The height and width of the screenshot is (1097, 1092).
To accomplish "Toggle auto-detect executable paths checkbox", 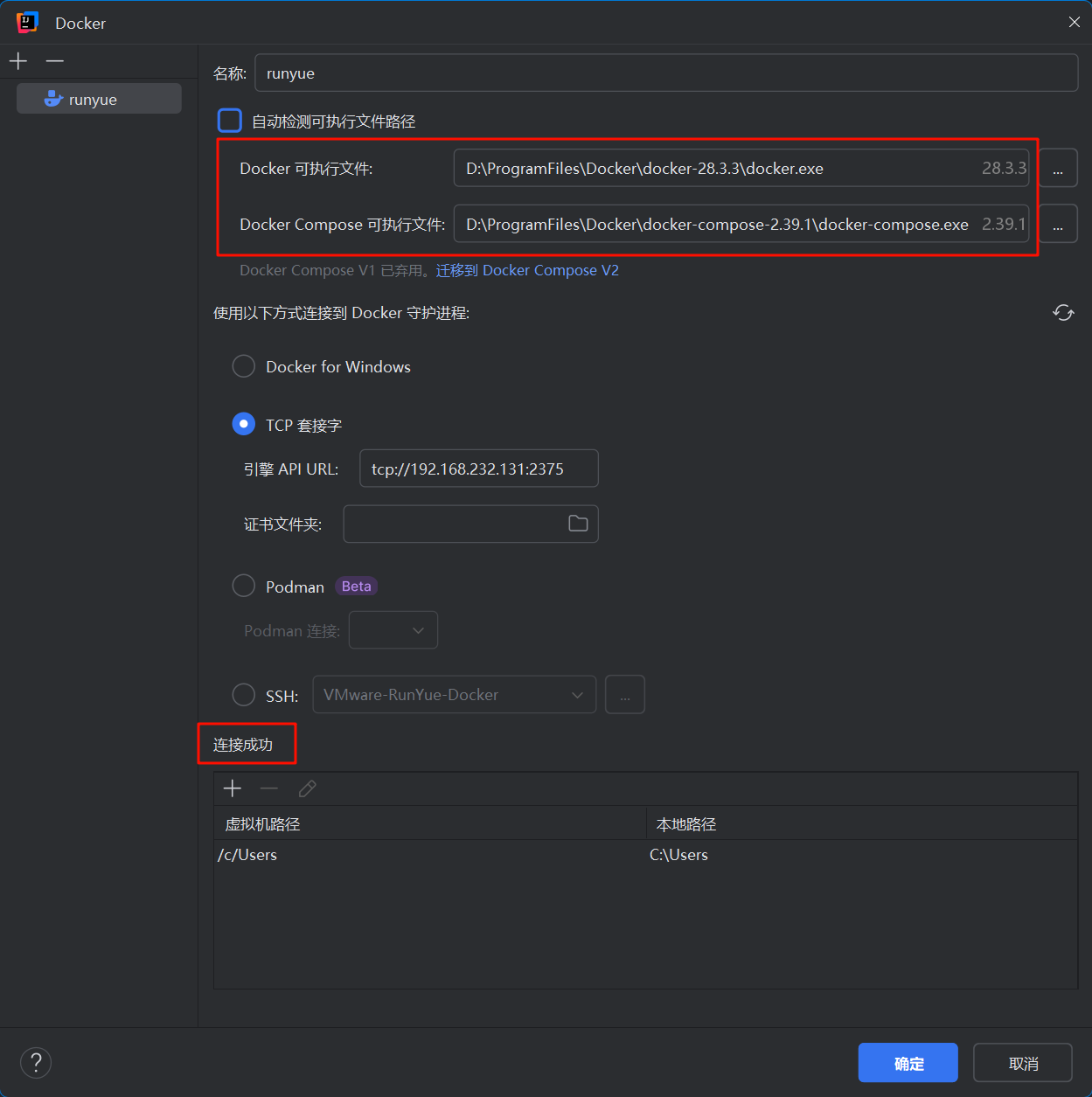I will tap(229, 121).
